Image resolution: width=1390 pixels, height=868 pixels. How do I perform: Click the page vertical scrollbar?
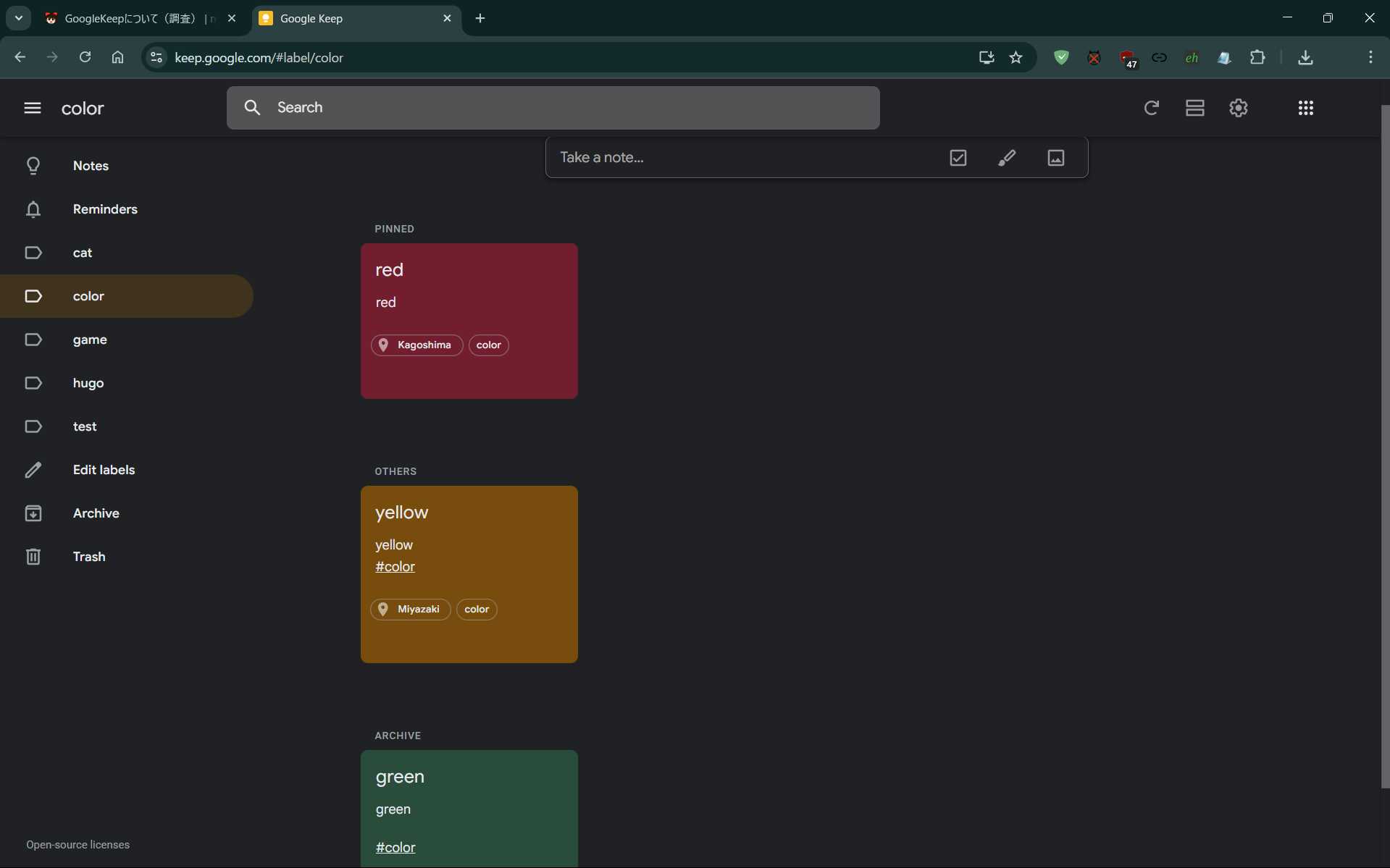pyautogui.click(x=1385, y=446)
